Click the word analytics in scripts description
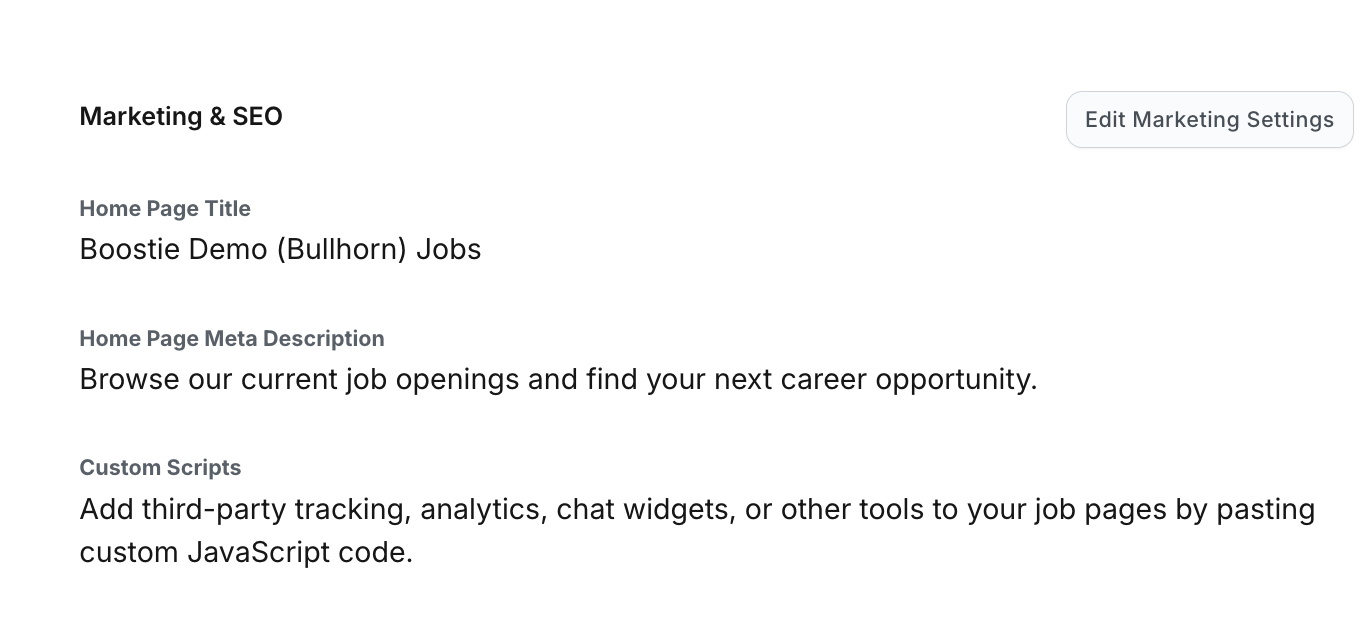 [482, 509]
